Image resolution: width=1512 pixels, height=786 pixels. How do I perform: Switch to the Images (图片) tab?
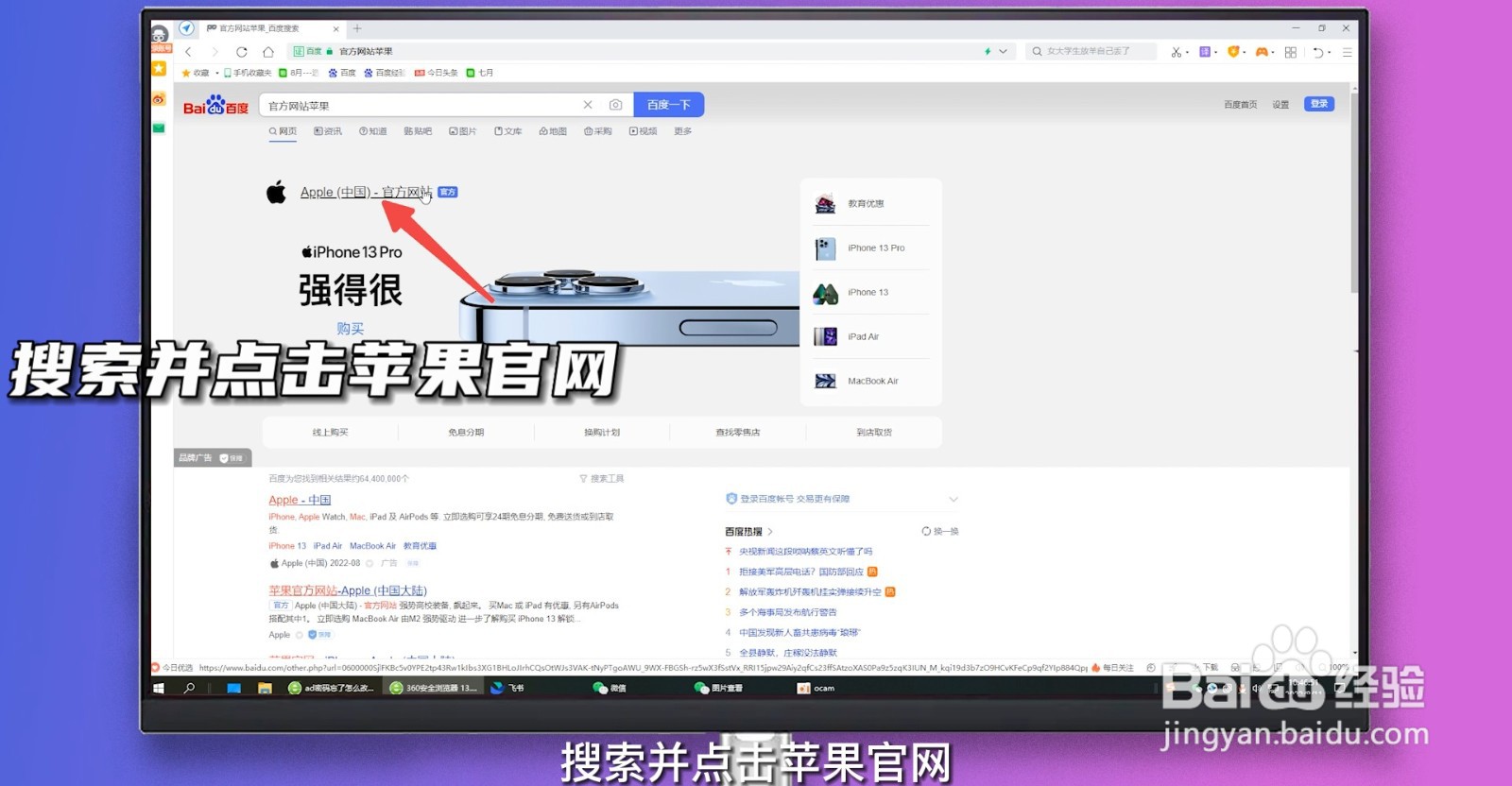pyautogui.click(x=463, y=131)
